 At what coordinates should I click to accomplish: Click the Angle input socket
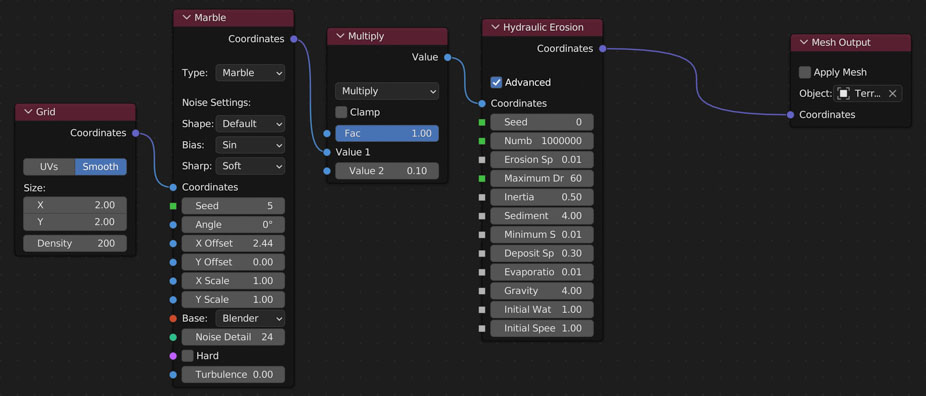pos(173,225)
